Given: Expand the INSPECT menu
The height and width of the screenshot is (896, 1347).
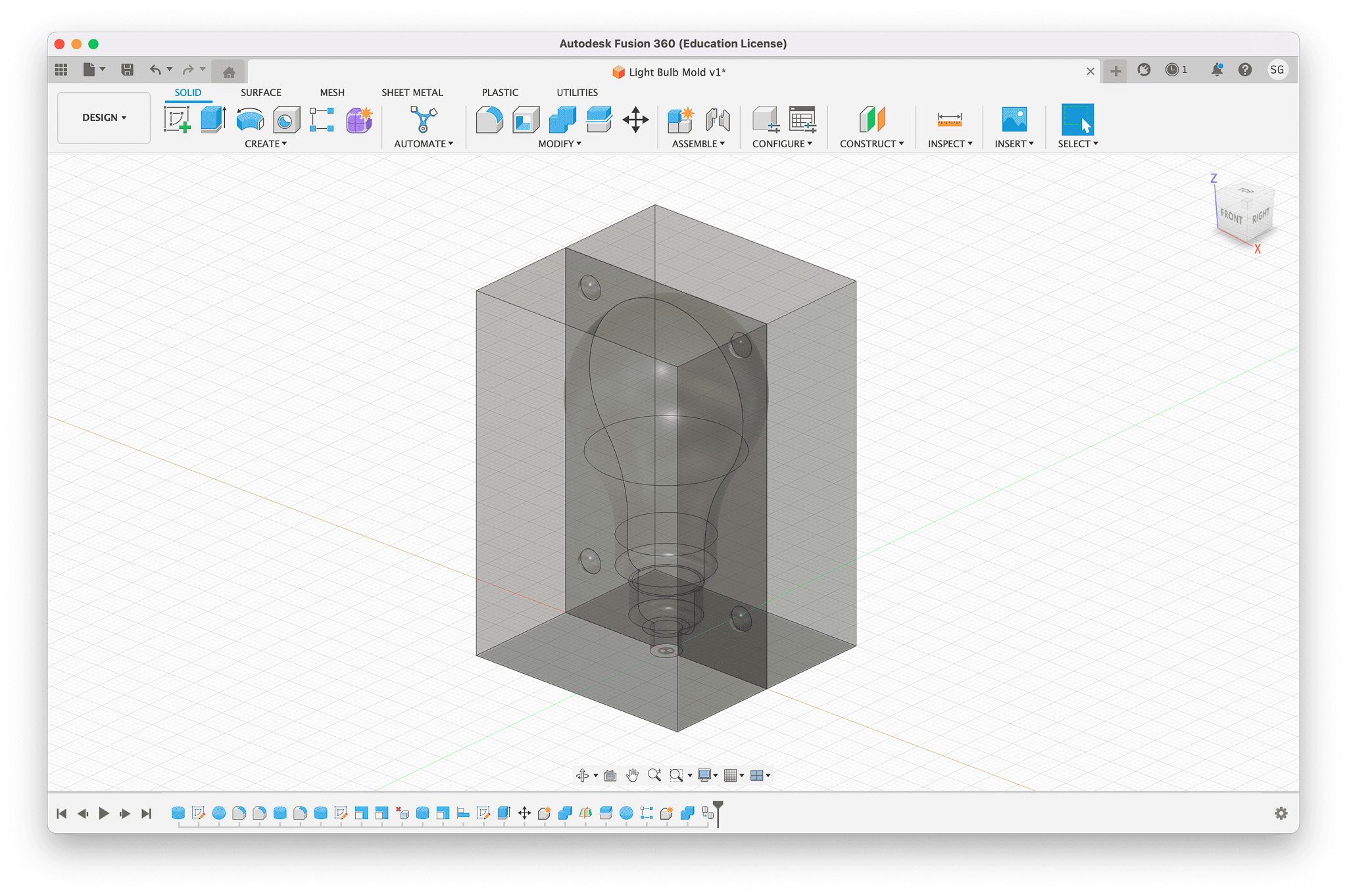Looking at the screenshot, I should pos(950,144).
